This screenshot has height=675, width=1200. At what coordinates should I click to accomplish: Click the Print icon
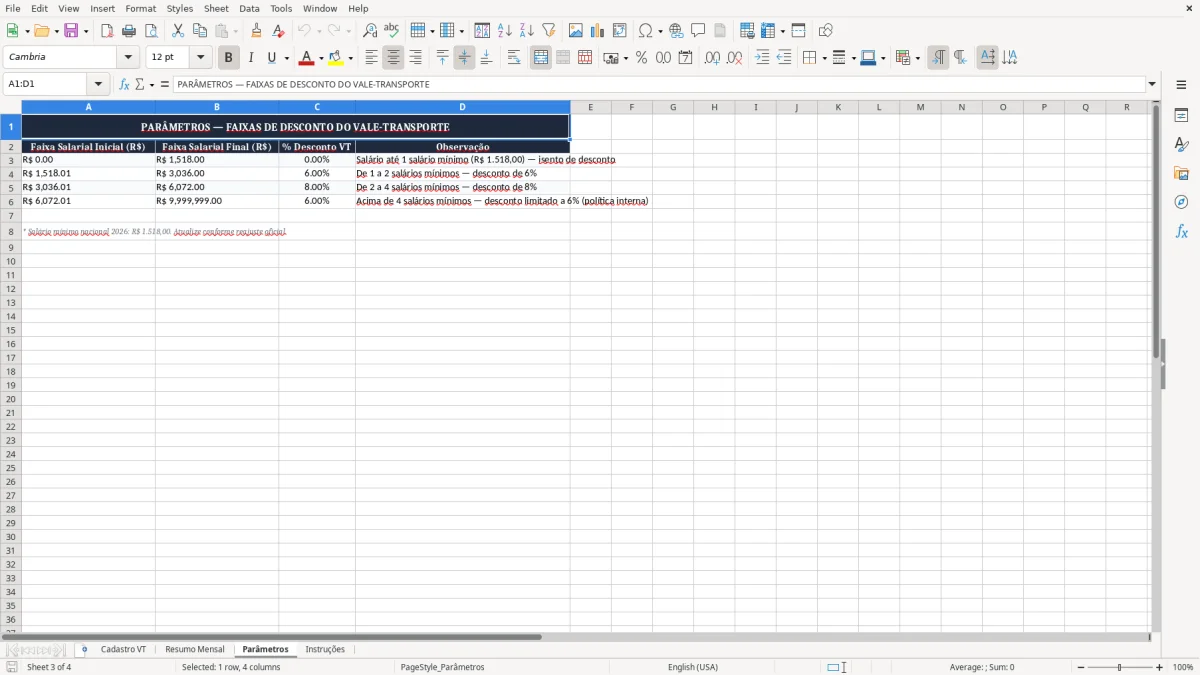point(129,31)
